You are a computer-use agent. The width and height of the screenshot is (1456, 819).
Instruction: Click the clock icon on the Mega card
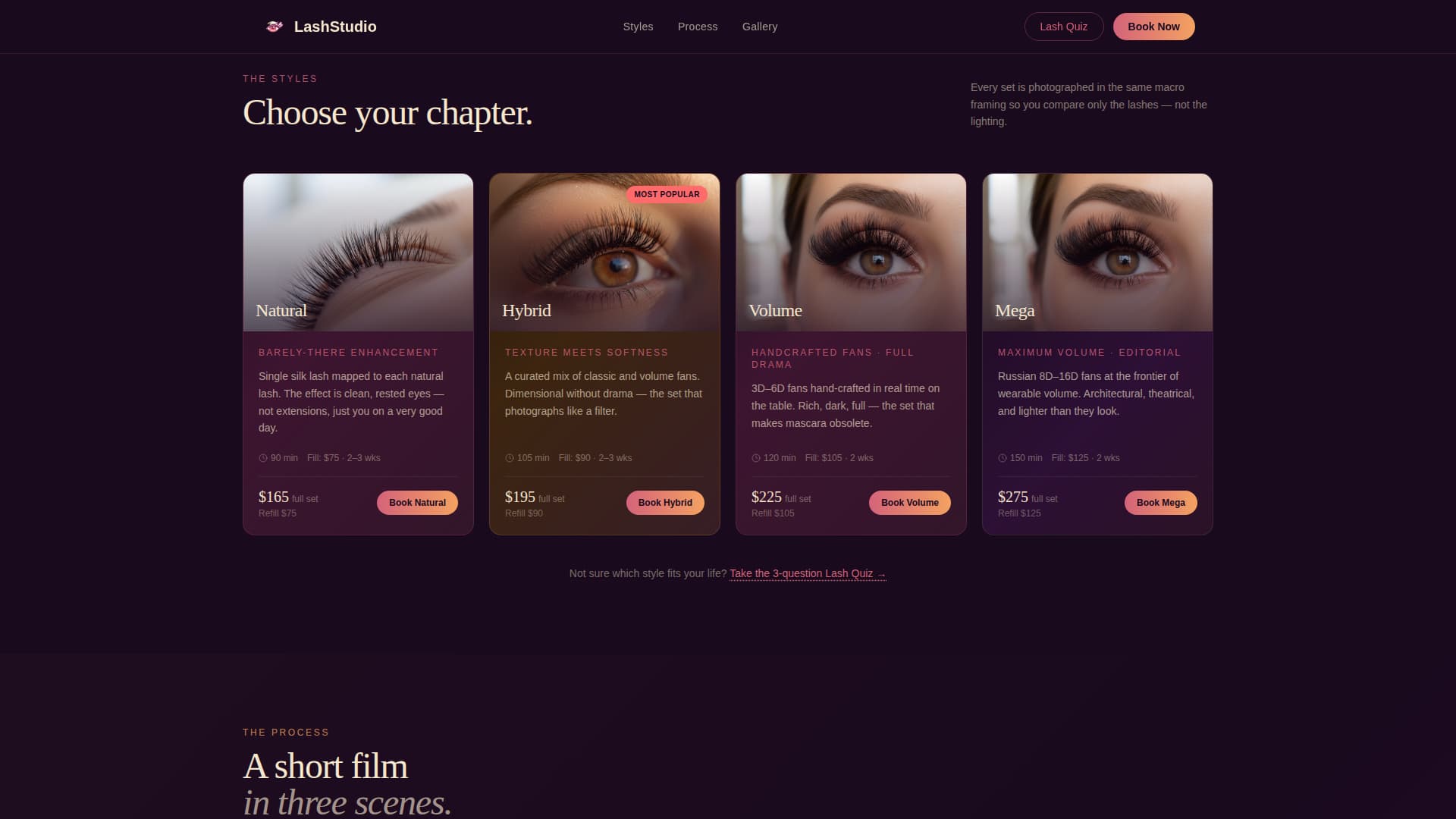point(1002,458)
